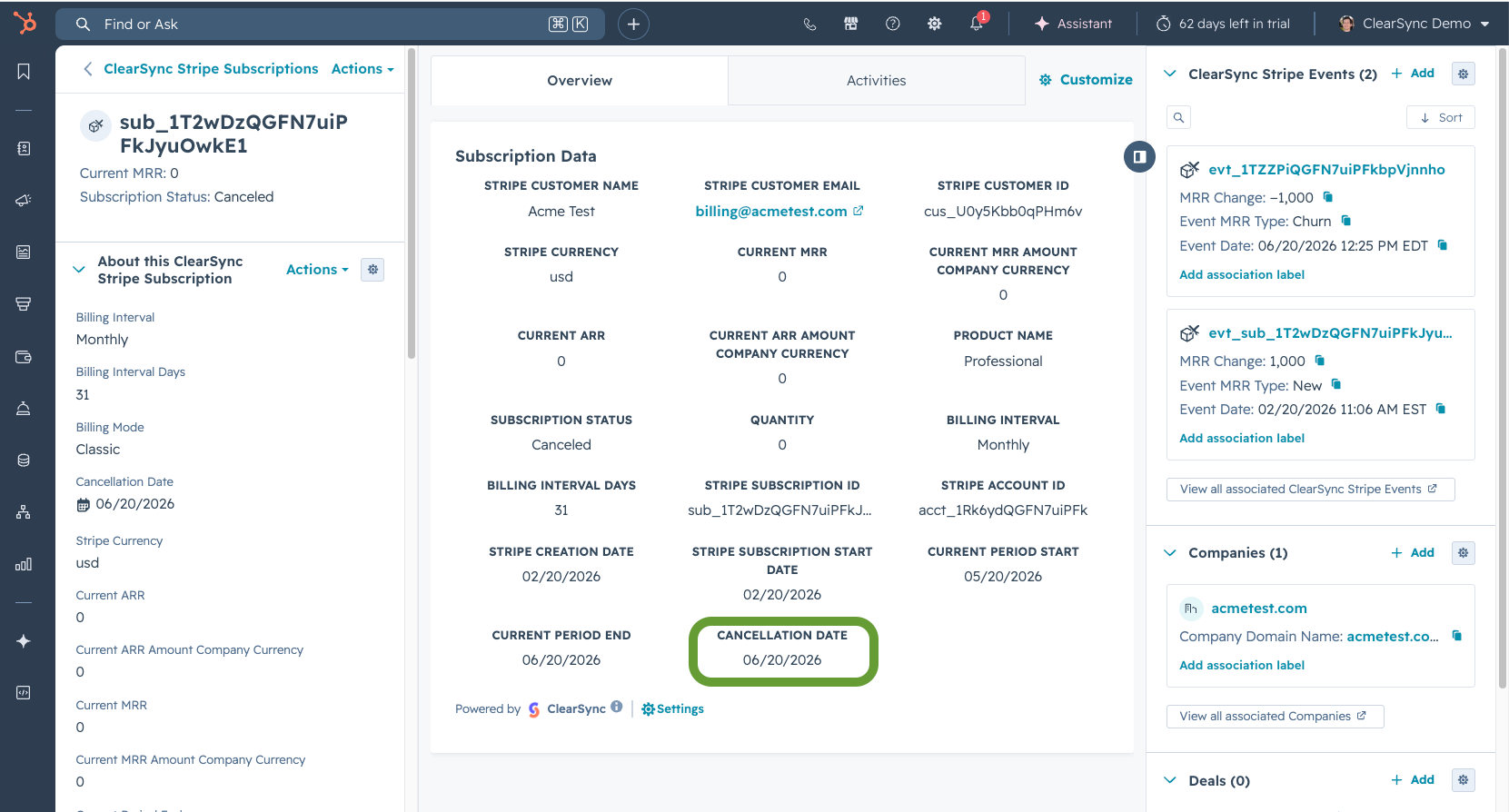Open the Help question mark icon

coord(893,25)
